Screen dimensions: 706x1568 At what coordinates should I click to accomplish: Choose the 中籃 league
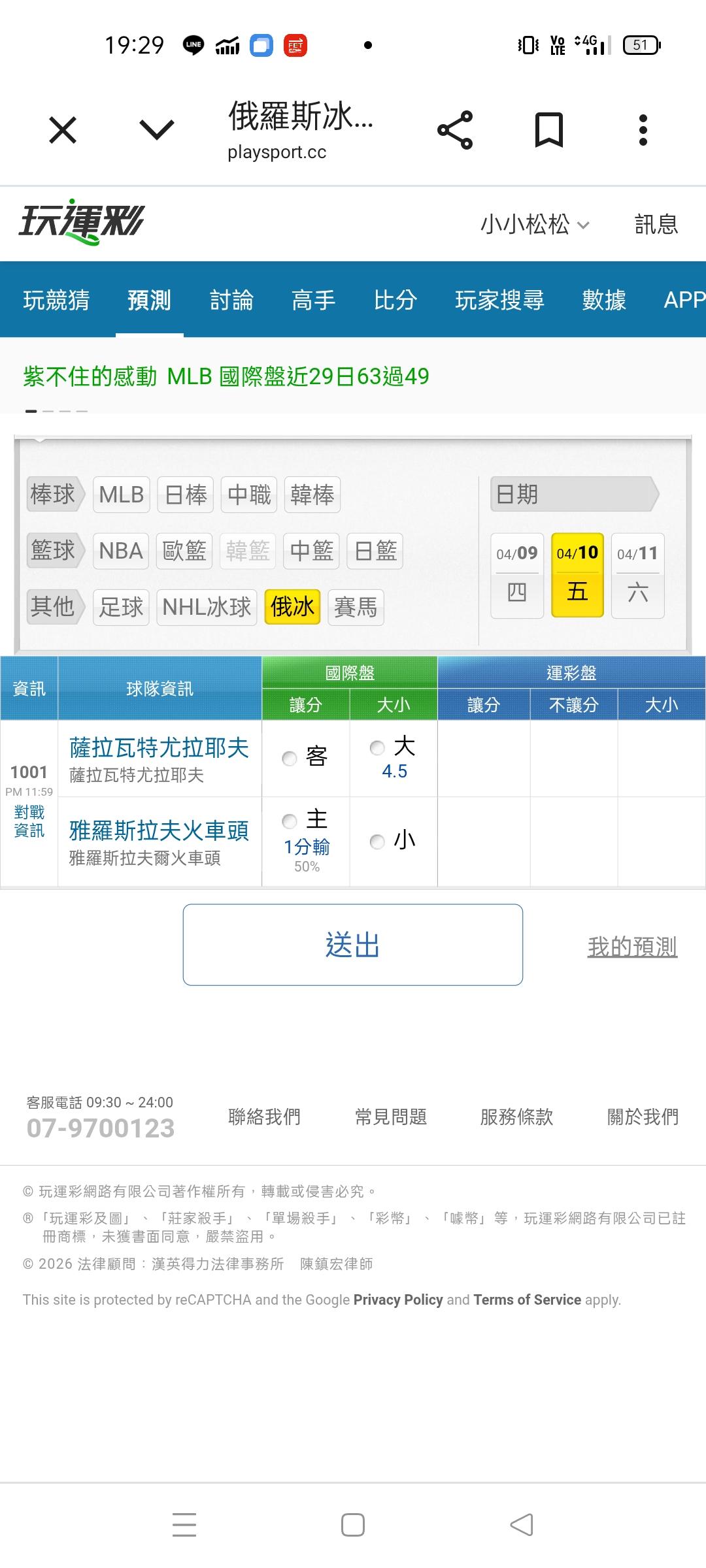pyautogui.click(x=312, y=551)
